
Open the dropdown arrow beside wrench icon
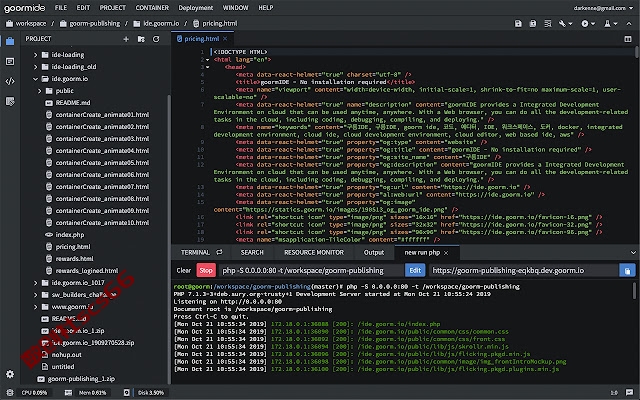(570, 24)
